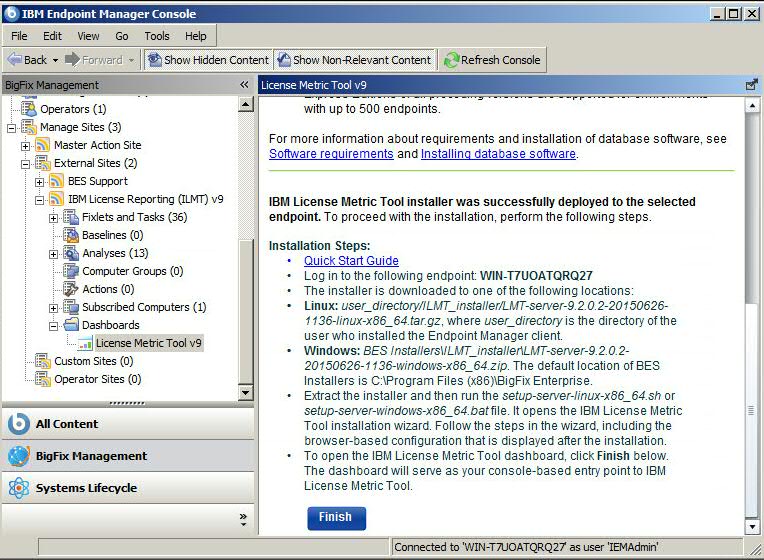Click the 'Connected to' status bar text

[526, 547]
